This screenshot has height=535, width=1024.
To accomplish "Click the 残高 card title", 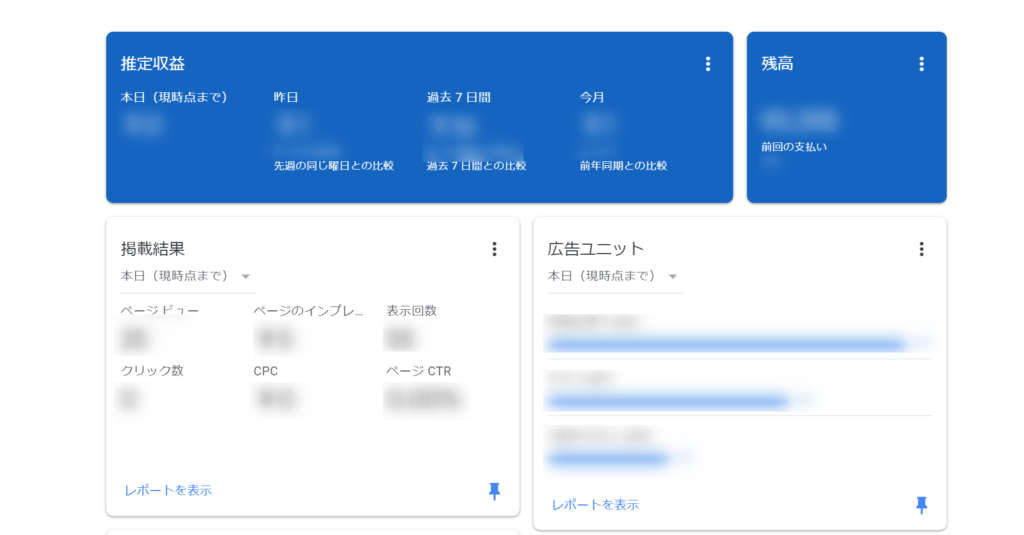I will pyautogui.click(x=777, y=63).
